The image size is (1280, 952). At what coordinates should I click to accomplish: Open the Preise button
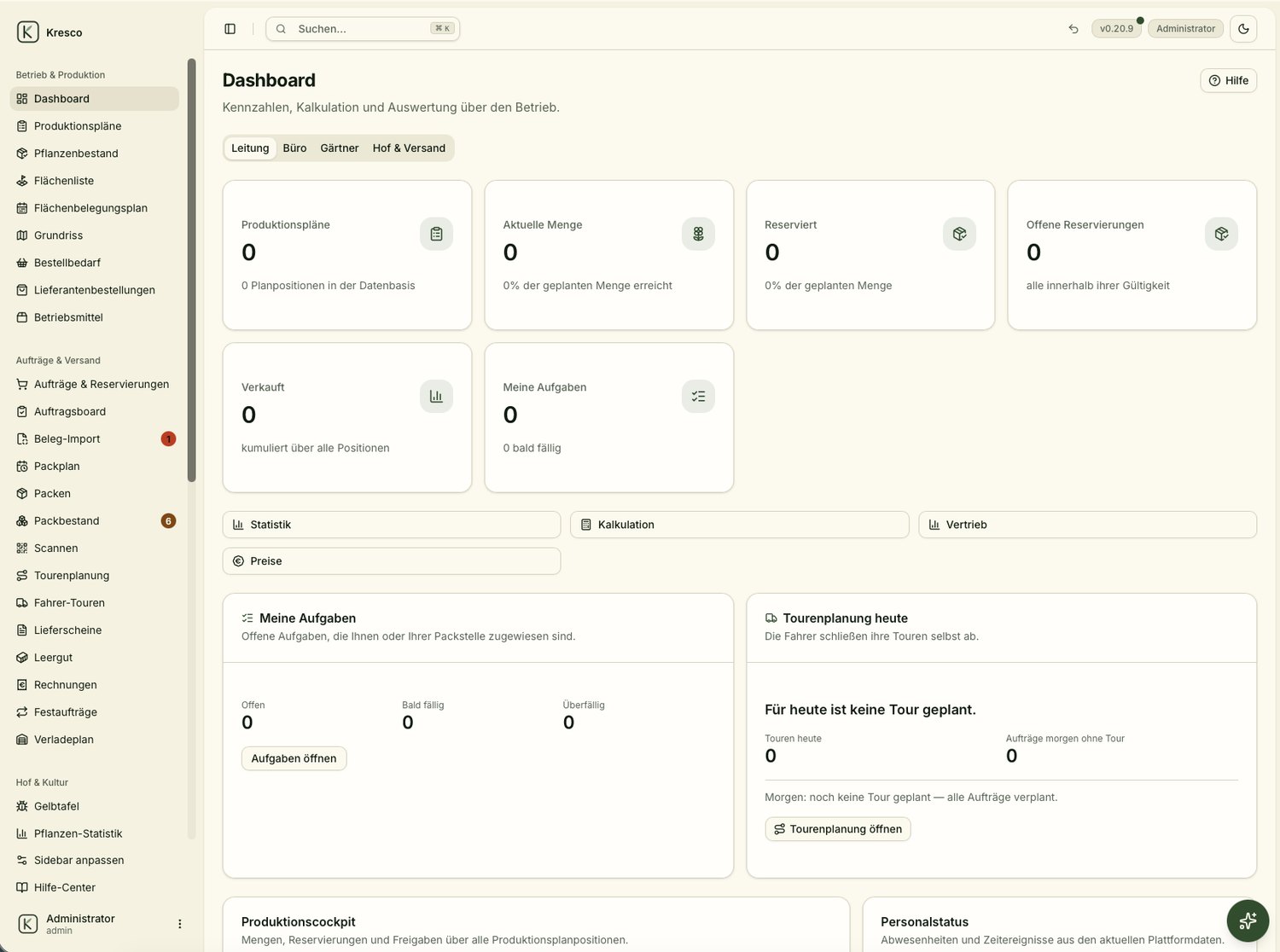click(392, 561)
